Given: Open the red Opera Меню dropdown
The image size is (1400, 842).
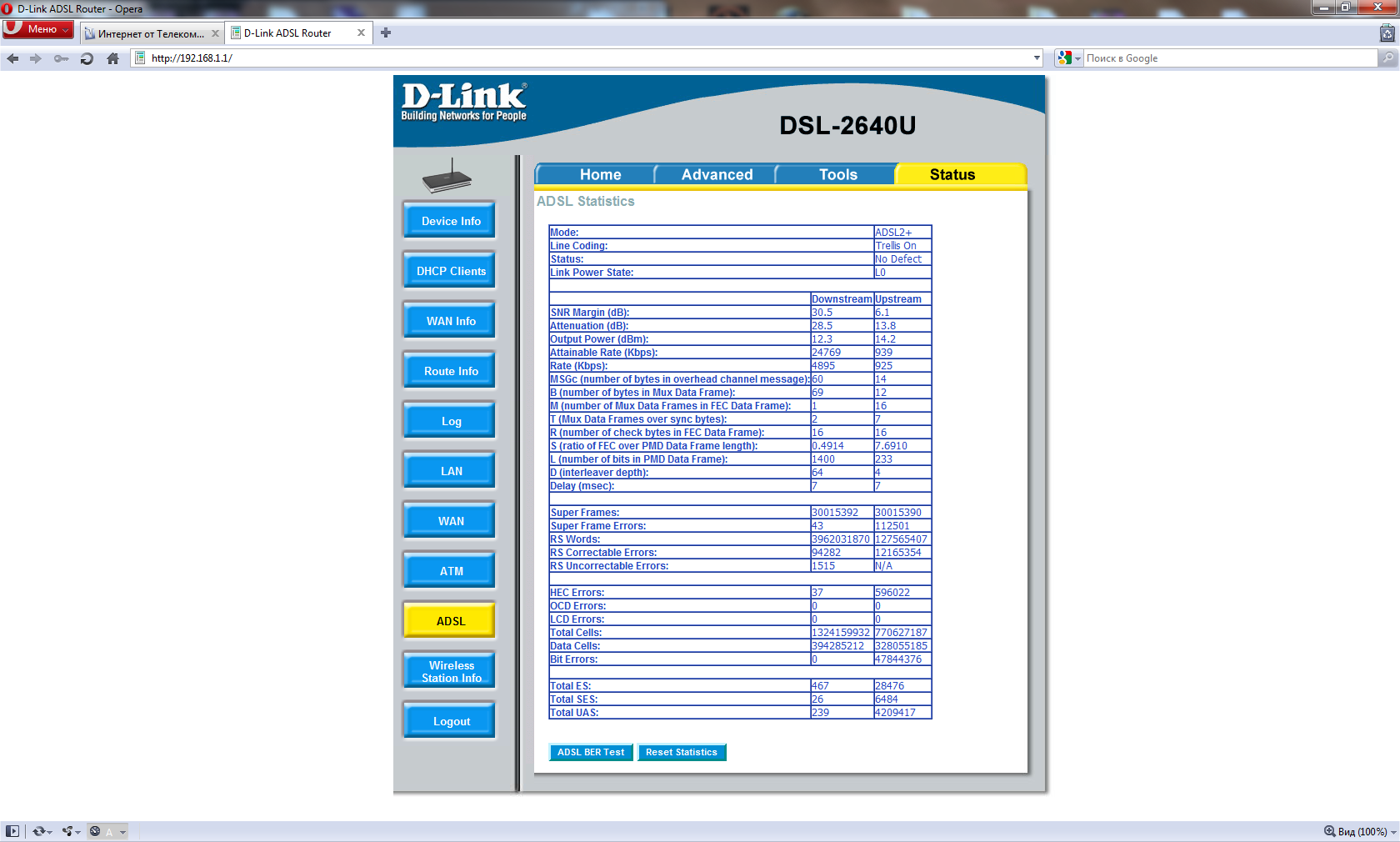Looking at the screenshot, I should point(38,29).
